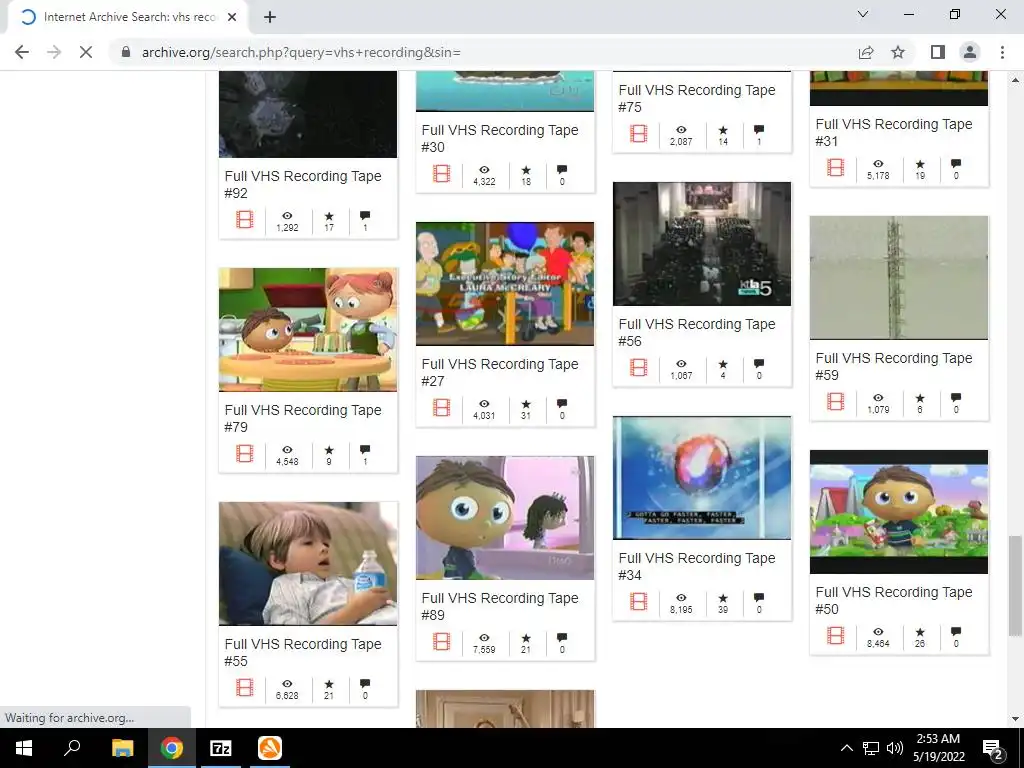Screen dimensions: 1024x768
Task: Click the Tape #50 thumbnail
Action: (899, 511)
